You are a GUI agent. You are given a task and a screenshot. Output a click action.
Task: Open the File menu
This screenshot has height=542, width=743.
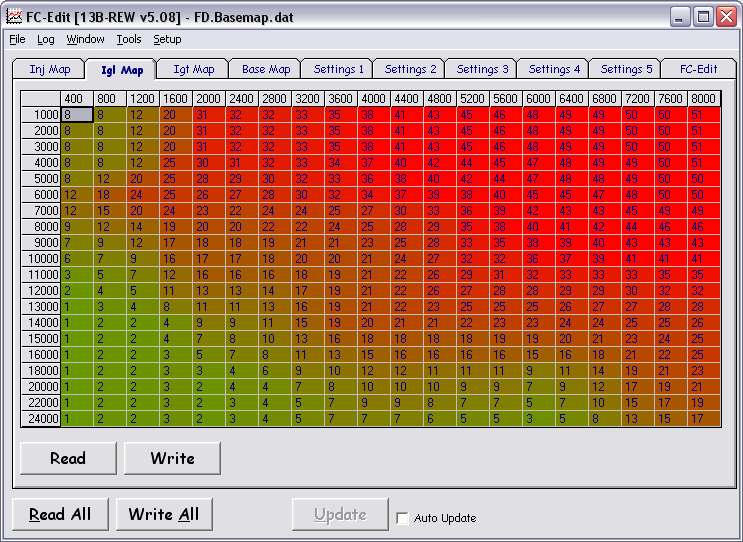coord(17,40)
